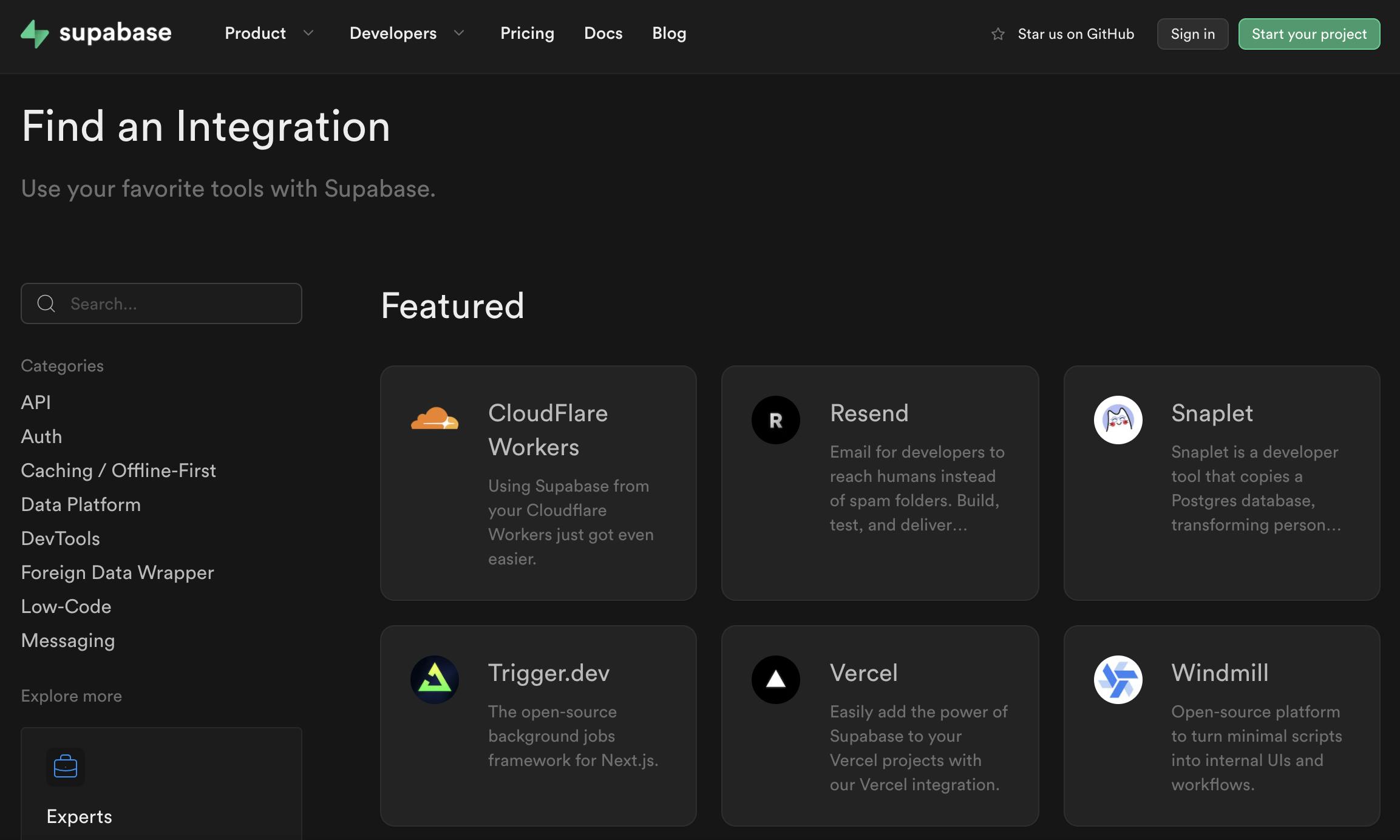
Task: Click the Trigger.dev green triangle icon
Action: pyautogui.click(x=435, y=679)
